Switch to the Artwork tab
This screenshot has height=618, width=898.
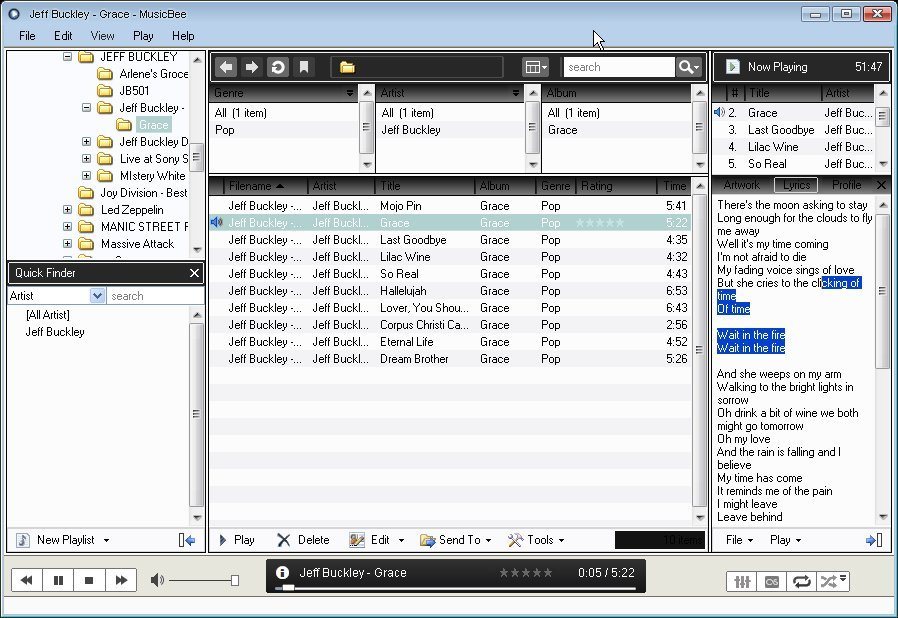(x=742, y=185)
